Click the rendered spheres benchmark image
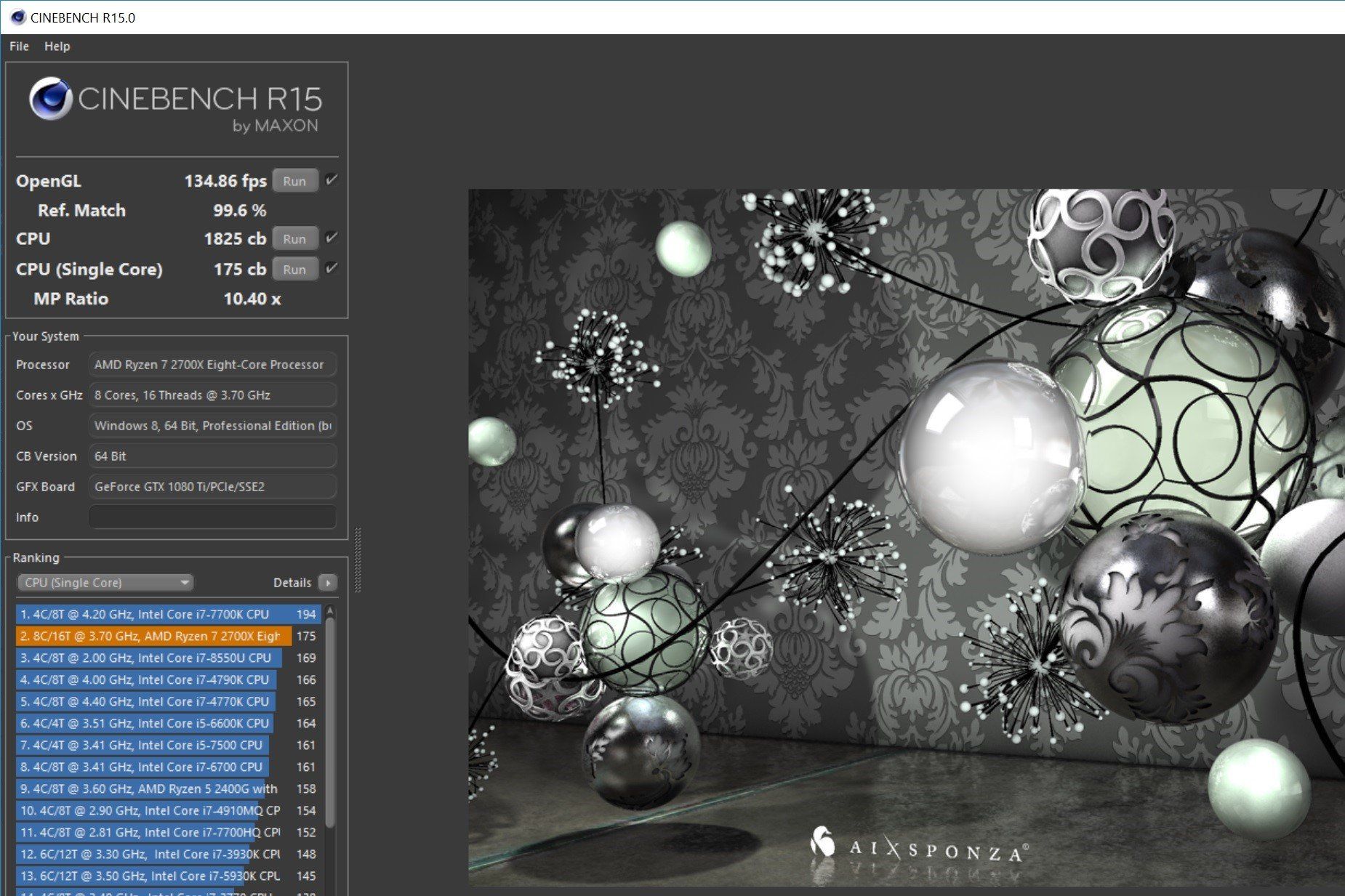This screenshot has width=1345, height=896. [x=906, y=538]
